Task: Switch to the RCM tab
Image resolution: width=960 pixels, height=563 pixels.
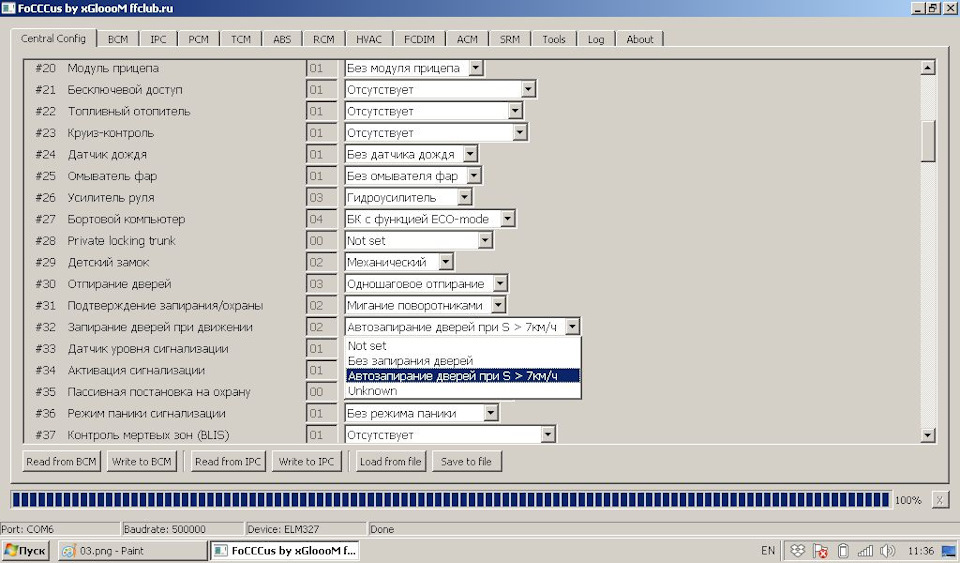Action: click(x=324, y=39)
